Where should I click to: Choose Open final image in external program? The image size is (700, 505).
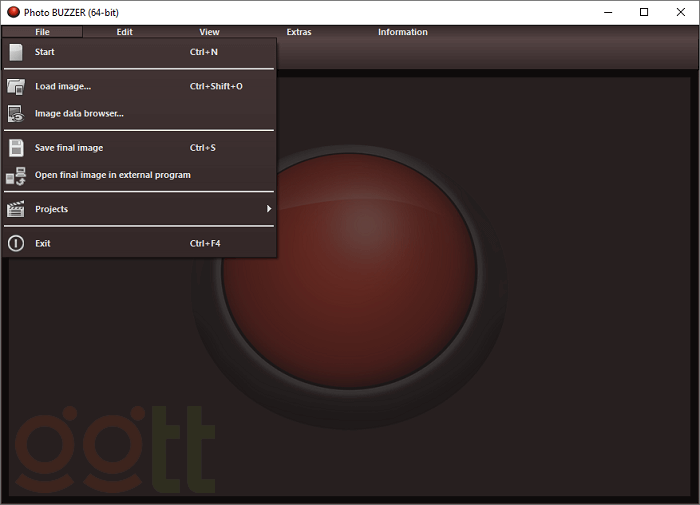[x=112, y=175]
